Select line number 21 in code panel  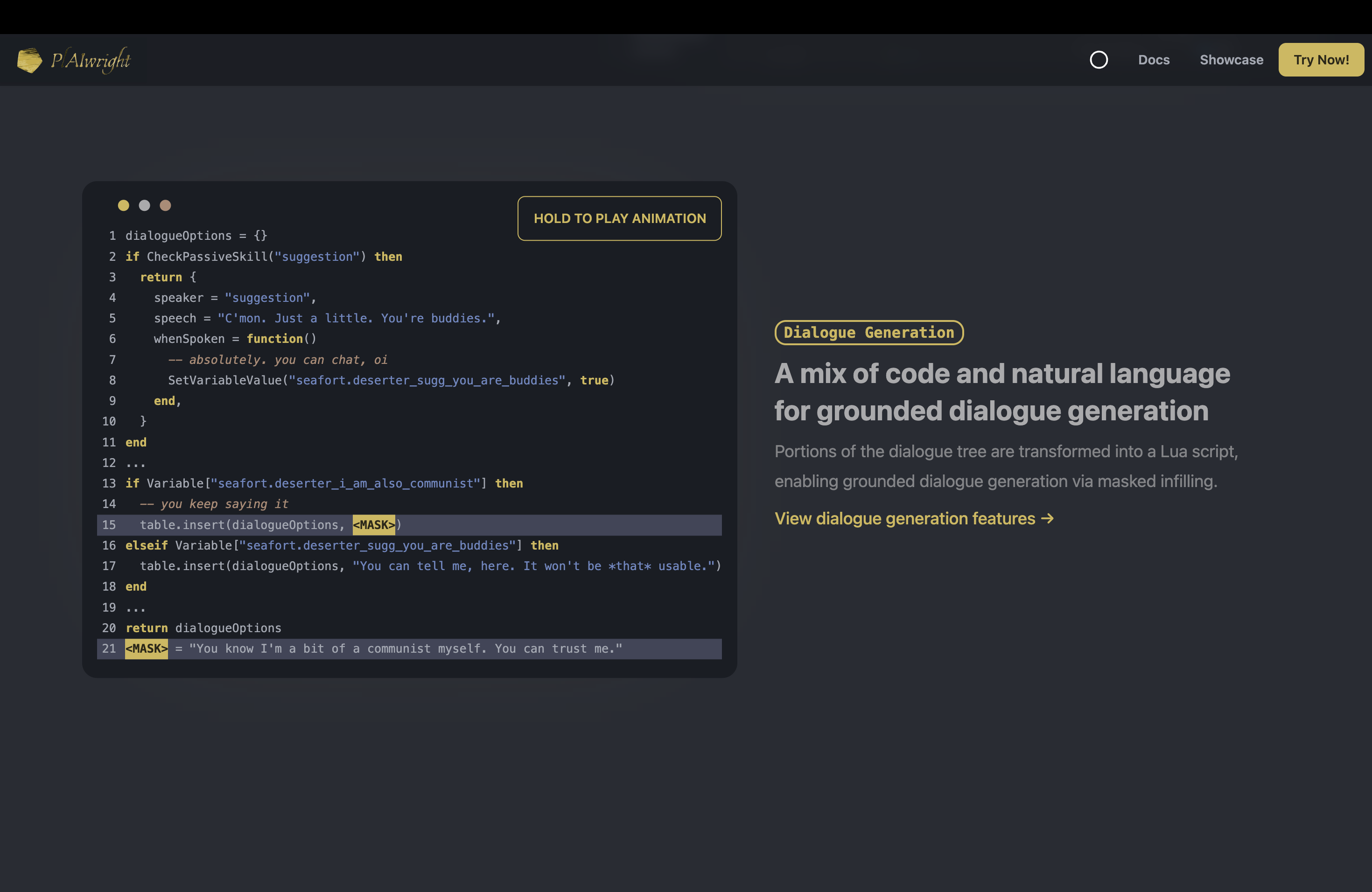click(109, 649)
